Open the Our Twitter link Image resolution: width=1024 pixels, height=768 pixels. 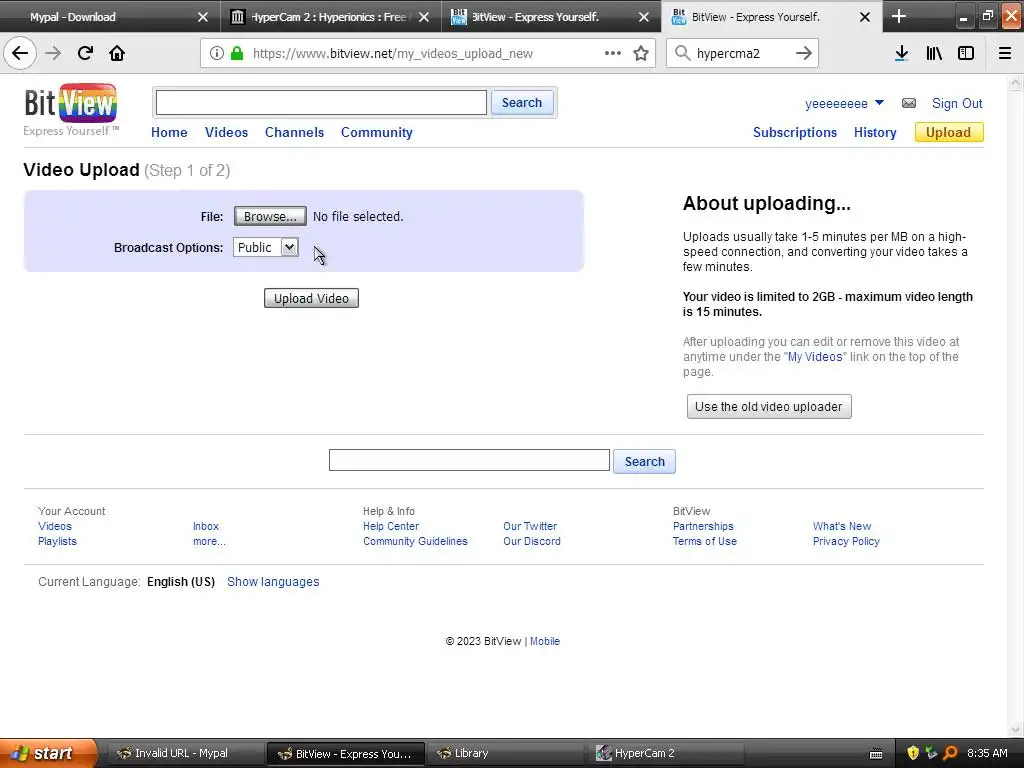[530, 526]
